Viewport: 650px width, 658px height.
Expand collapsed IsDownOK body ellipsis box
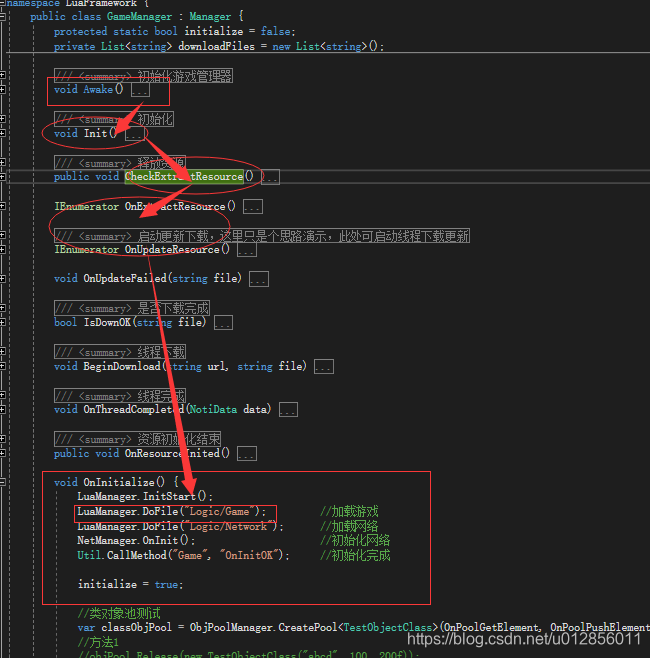click(x=223, y=323)
